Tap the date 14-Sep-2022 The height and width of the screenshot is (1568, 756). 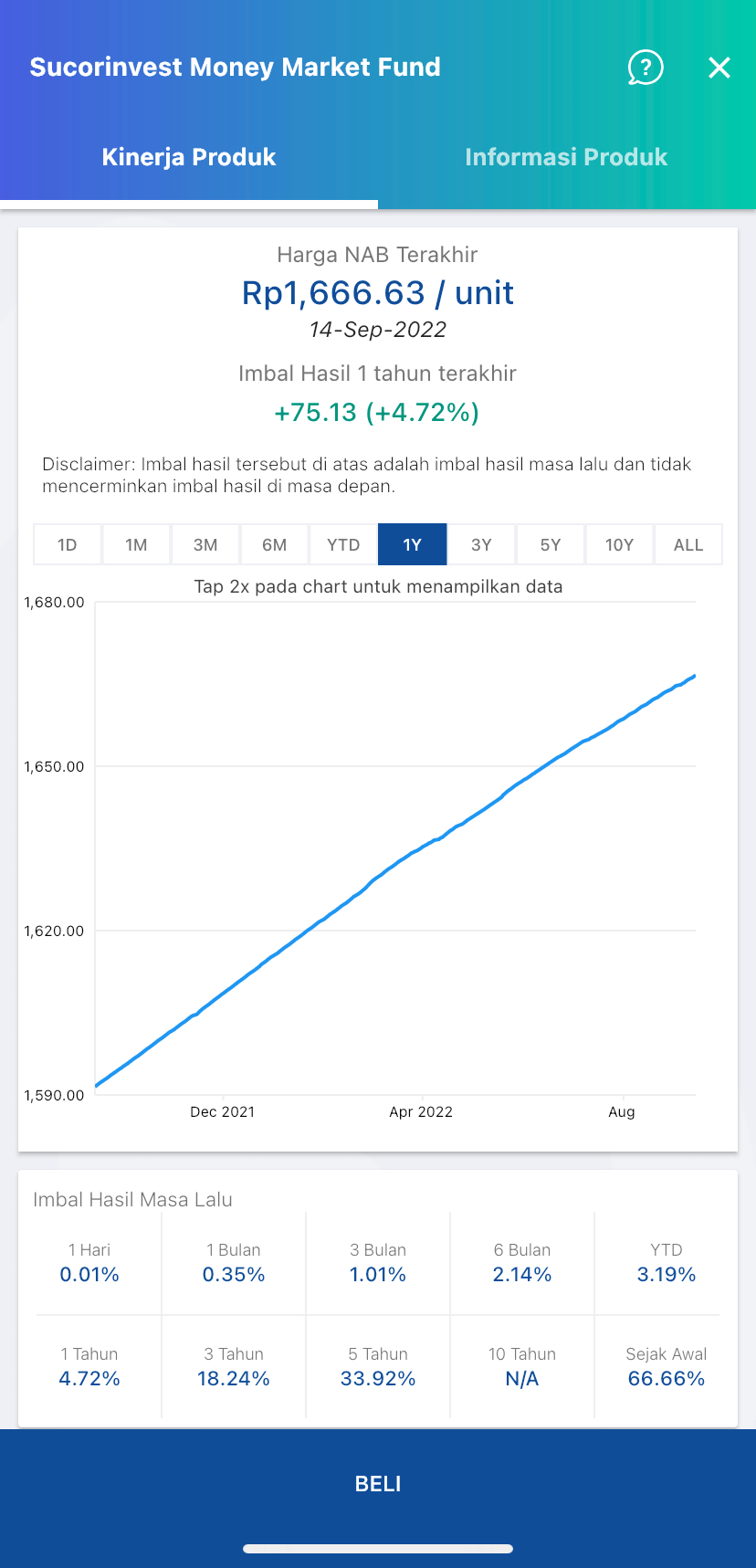[x=378, y=330]
